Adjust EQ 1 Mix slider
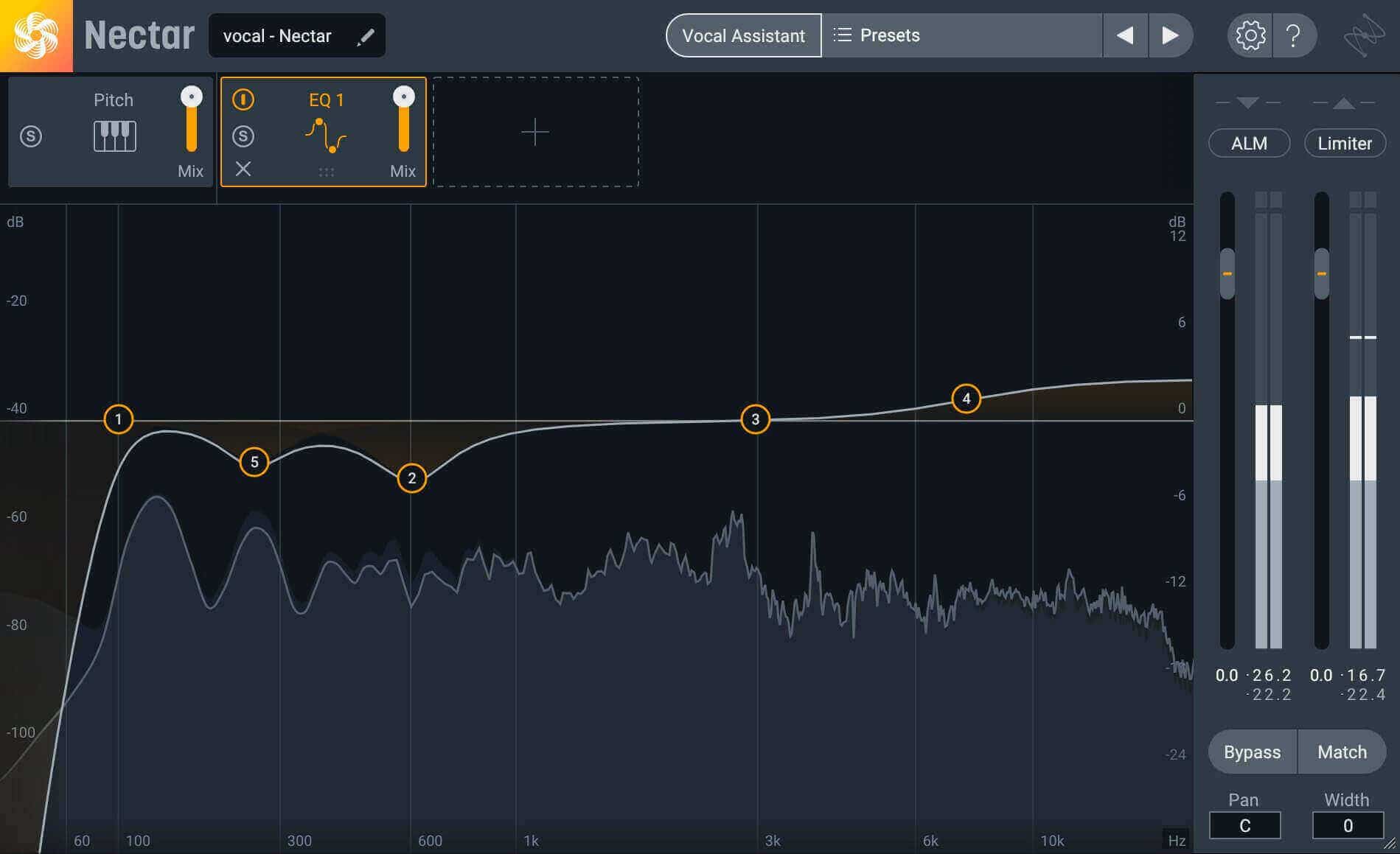The image size is (1400, 854). click(403, 119)
